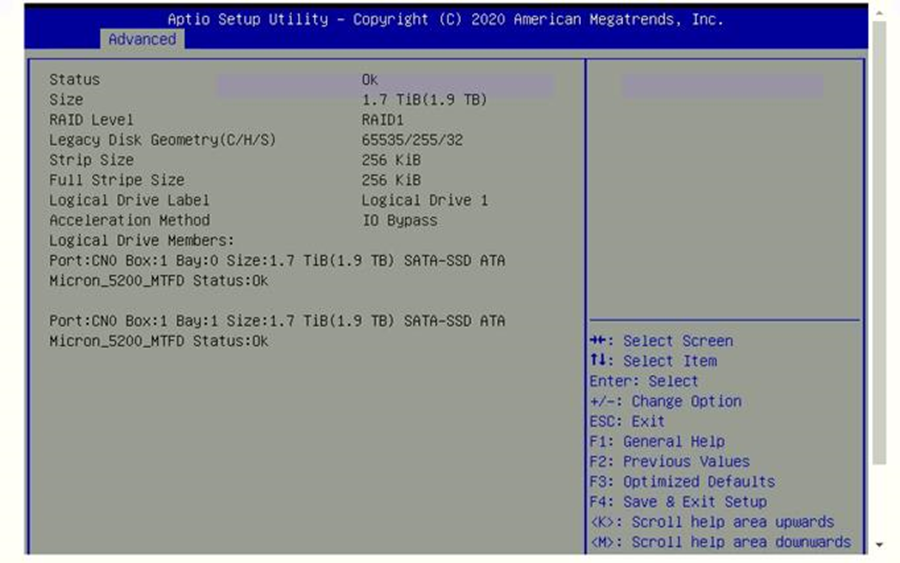Click the scrollbar up arrow
The height and width of the screenshot is (563, 900).
click(880, 11)
